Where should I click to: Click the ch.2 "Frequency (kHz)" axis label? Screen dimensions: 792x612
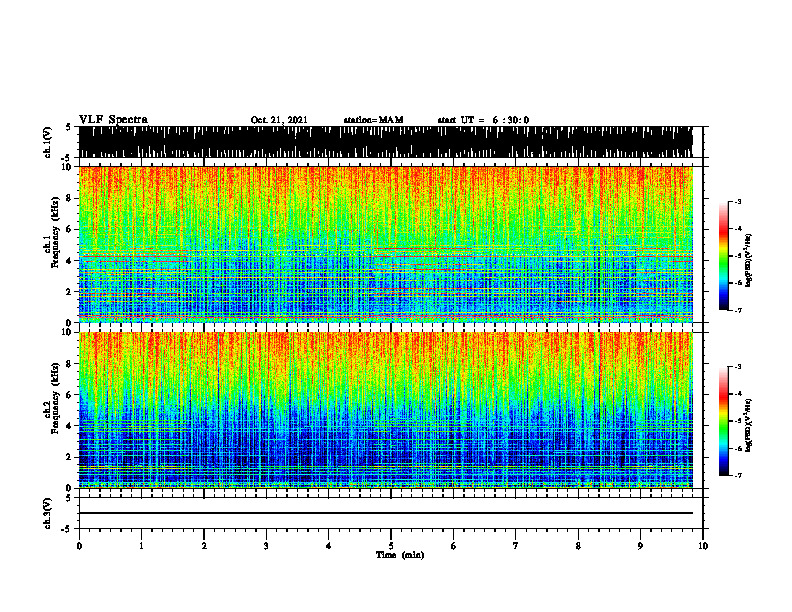(55, 398)
